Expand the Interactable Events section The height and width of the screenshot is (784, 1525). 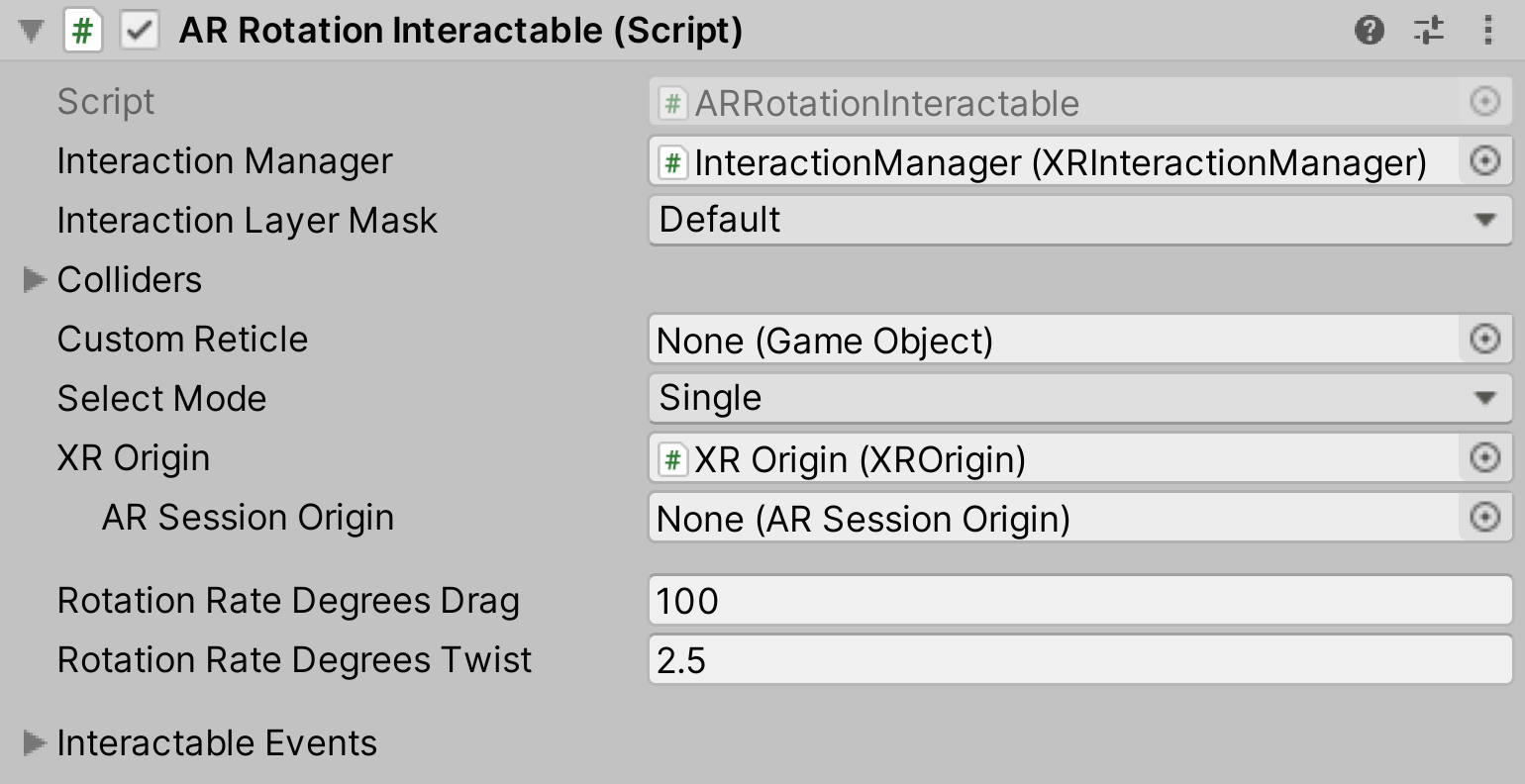point(33,743)
